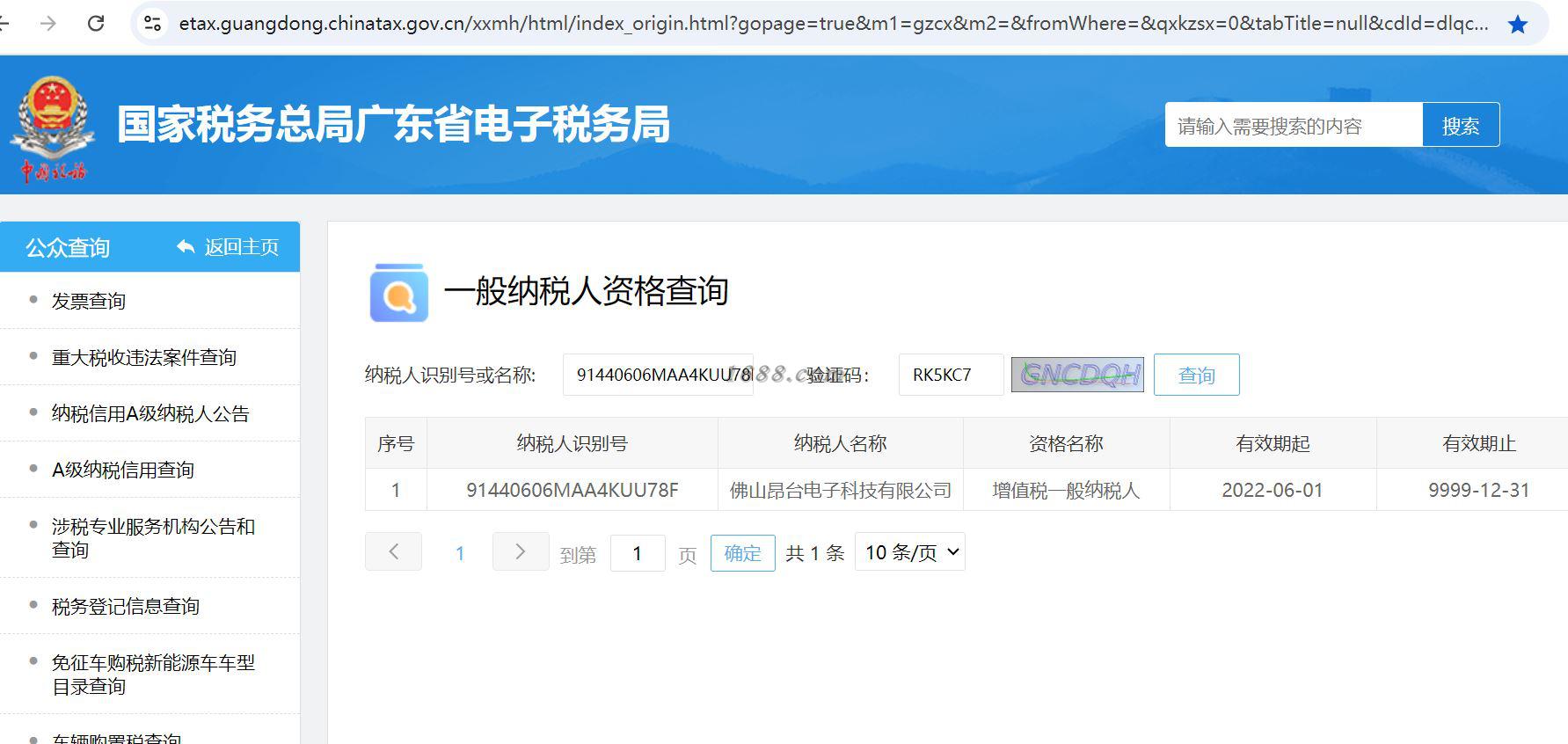The image size is (1568, 744).
Task: Click 序号 column header
Action: point(396,443)
